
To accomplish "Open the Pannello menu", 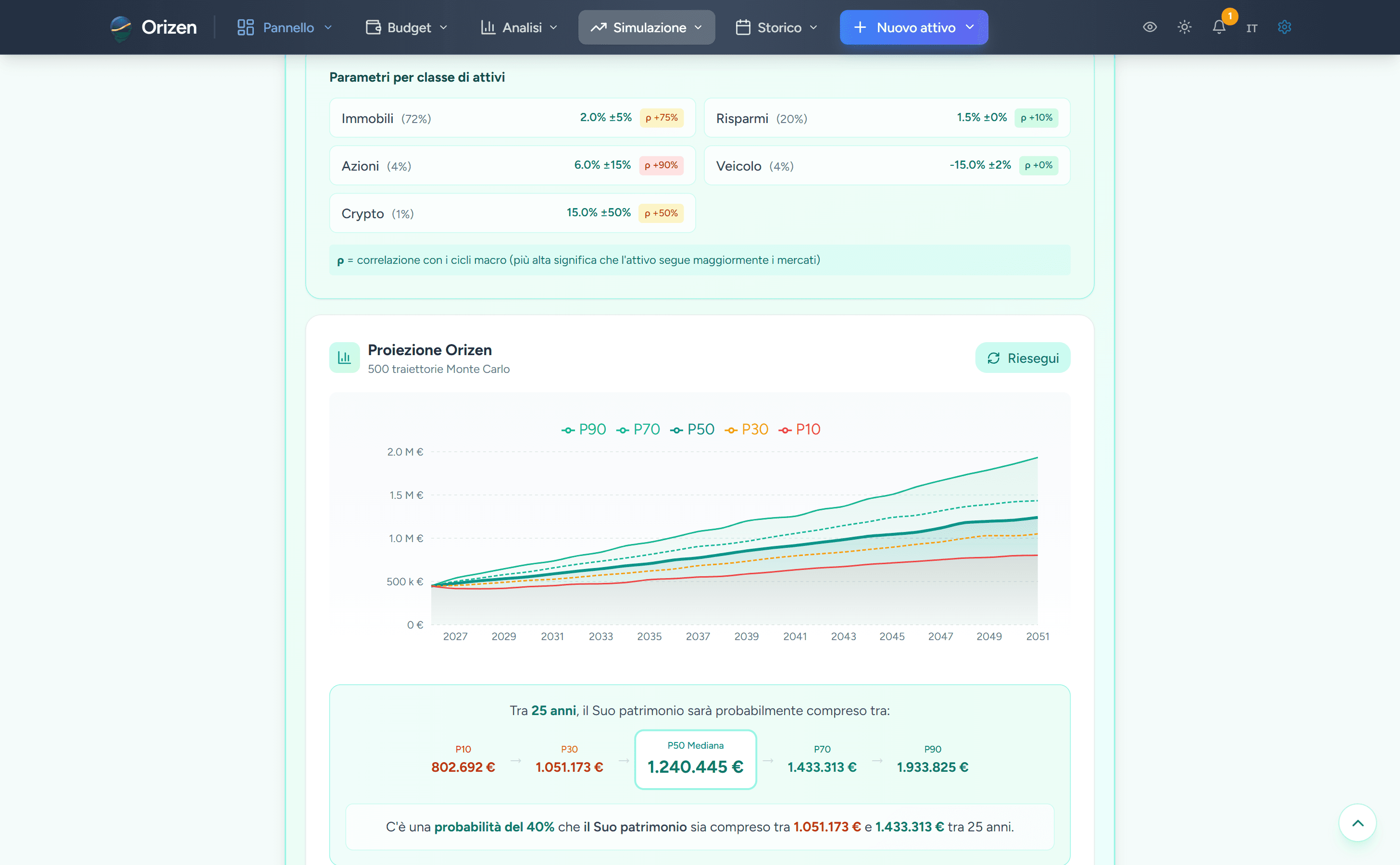I will tap(285, 27).
